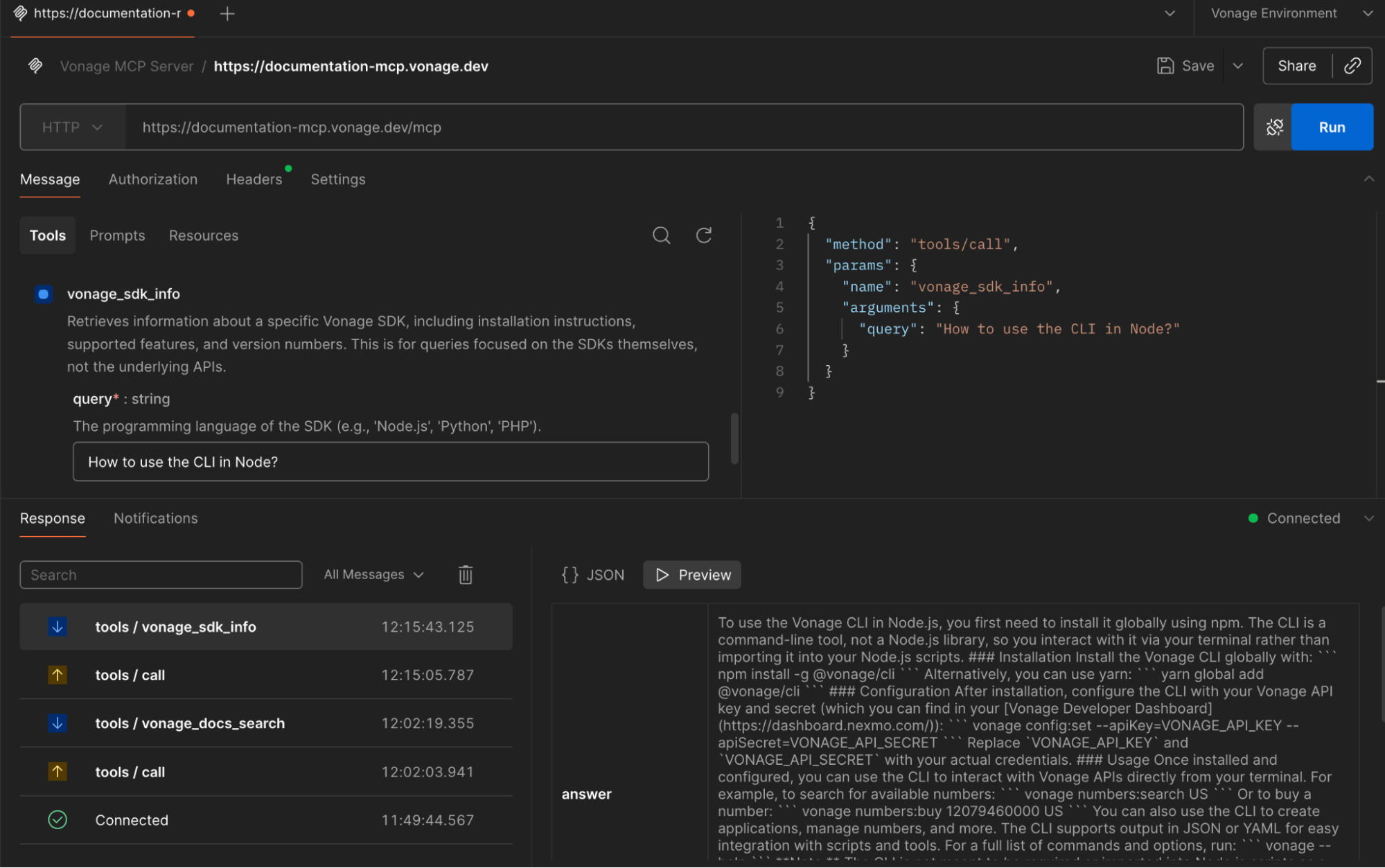Open the Vonage Environment dropdown

1289,13
